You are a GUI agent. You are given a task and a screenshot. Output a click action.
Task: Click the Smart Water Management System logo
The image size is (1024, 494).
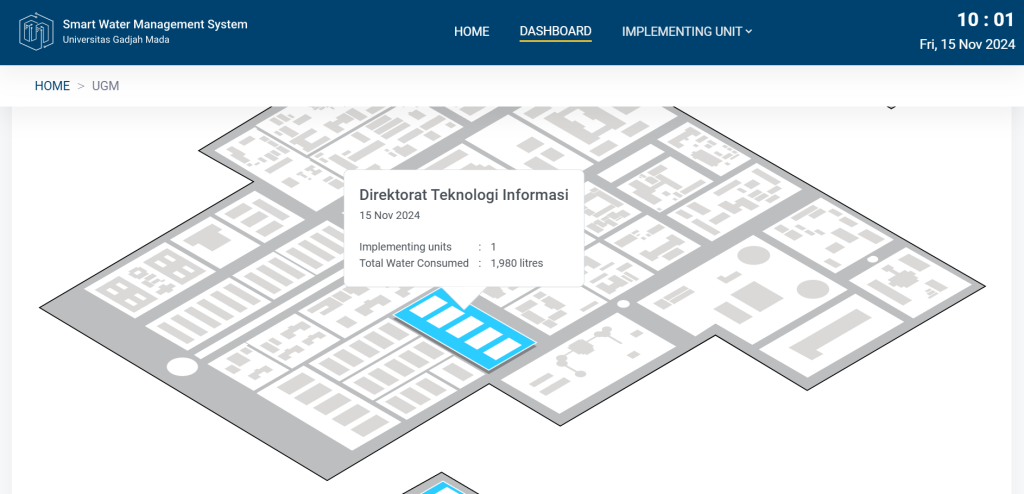pos(36,31)
